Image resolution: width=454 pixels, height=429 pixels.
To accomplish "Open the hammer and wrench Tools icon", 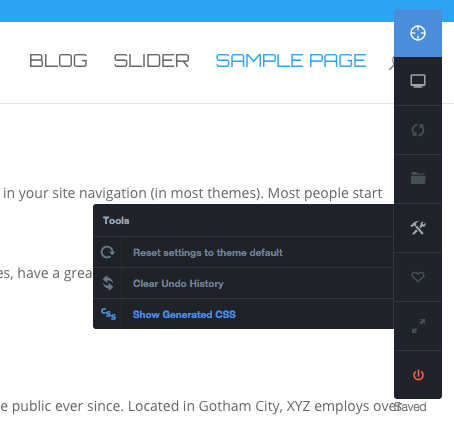I will pos(418,228).
